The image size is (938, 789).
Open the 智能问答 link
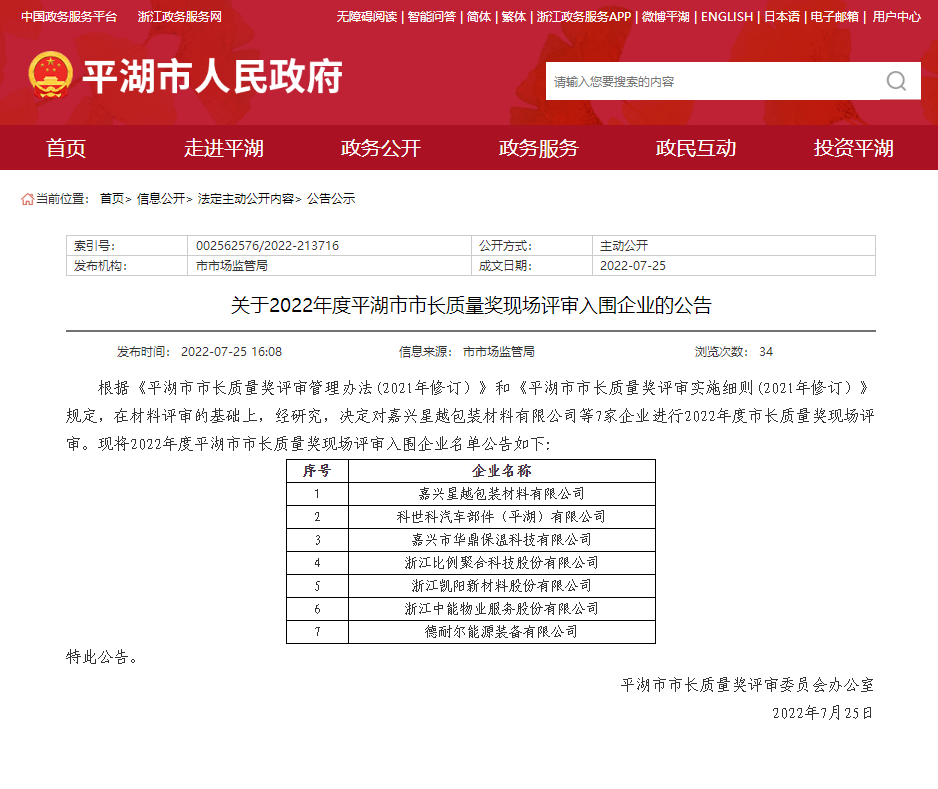click(432, 17)
